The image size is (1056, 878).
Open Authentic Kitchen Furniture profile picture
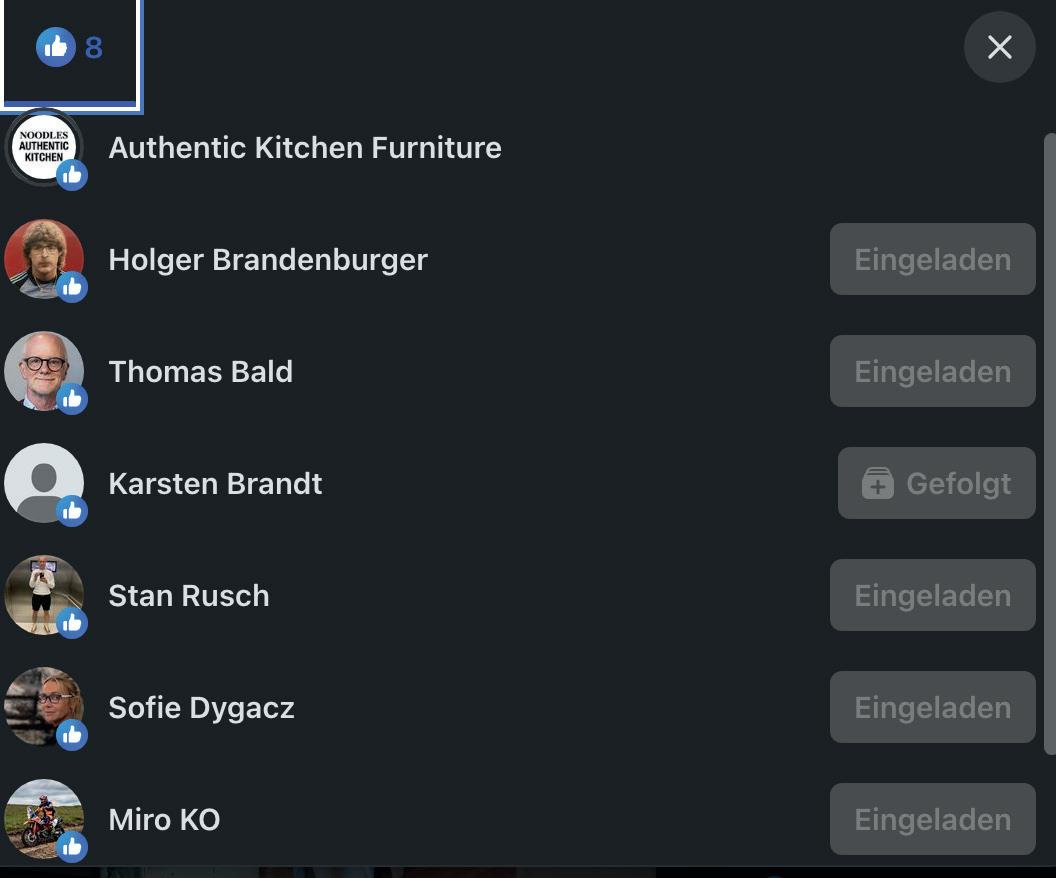pyautogui.click(x=44, y=147)
